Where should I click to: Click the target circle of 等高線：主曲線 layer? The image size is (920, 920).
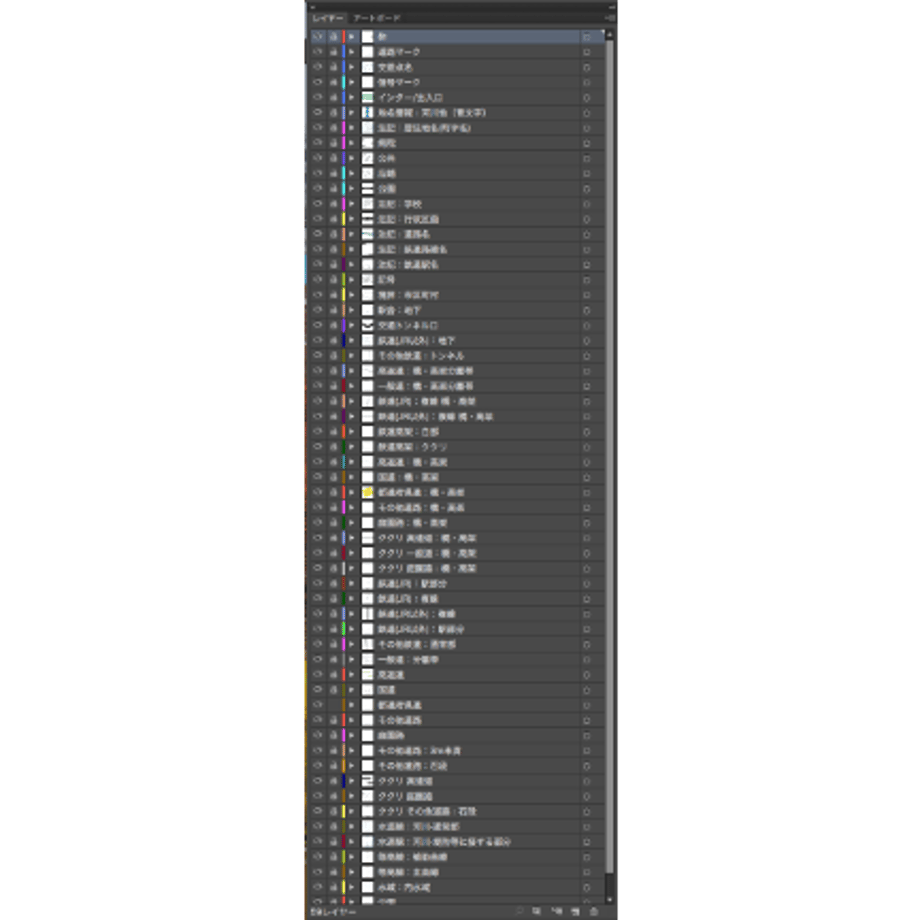(586, 872)
